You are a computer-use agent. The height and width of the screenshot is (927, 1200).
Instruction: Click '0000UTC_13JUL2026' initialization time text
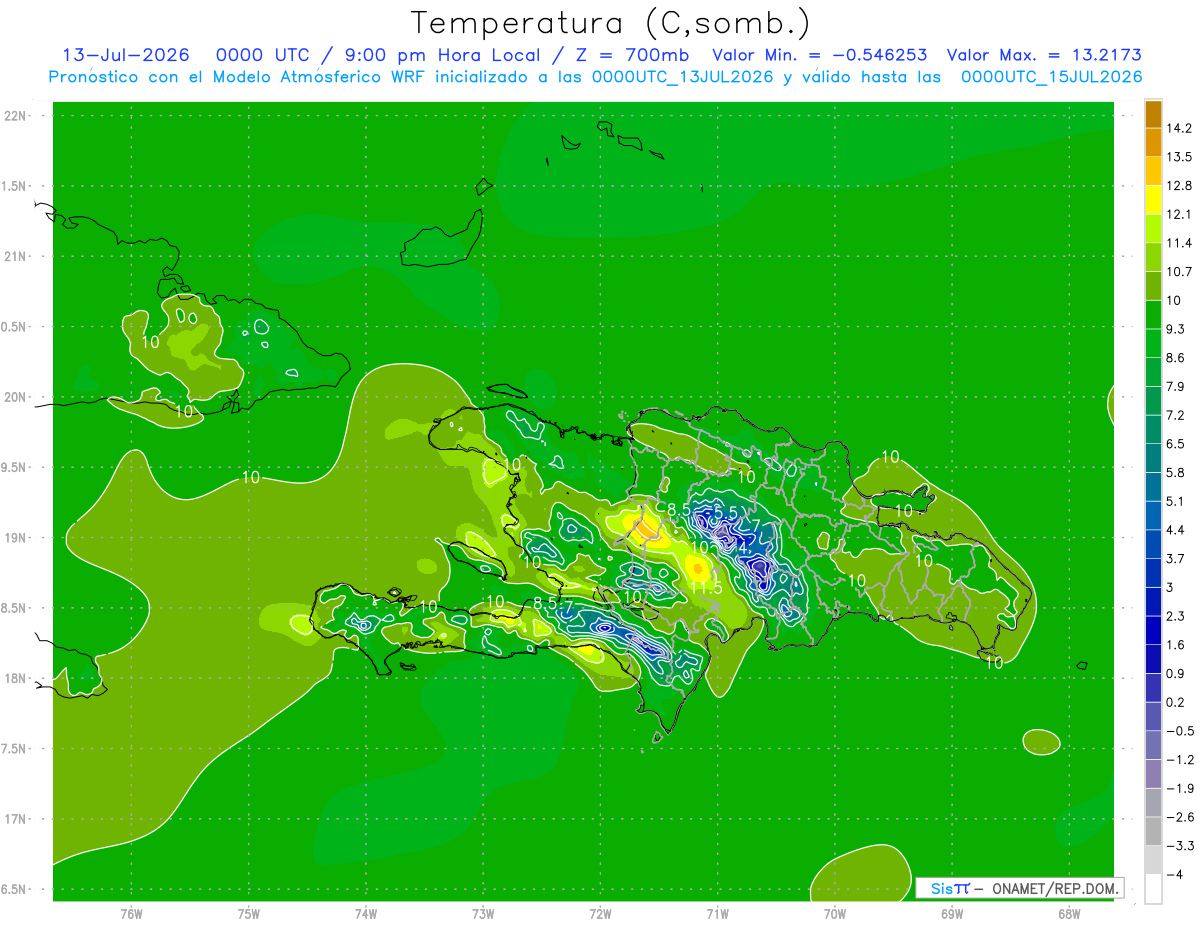pyautogui.click(x=684, y=77)
